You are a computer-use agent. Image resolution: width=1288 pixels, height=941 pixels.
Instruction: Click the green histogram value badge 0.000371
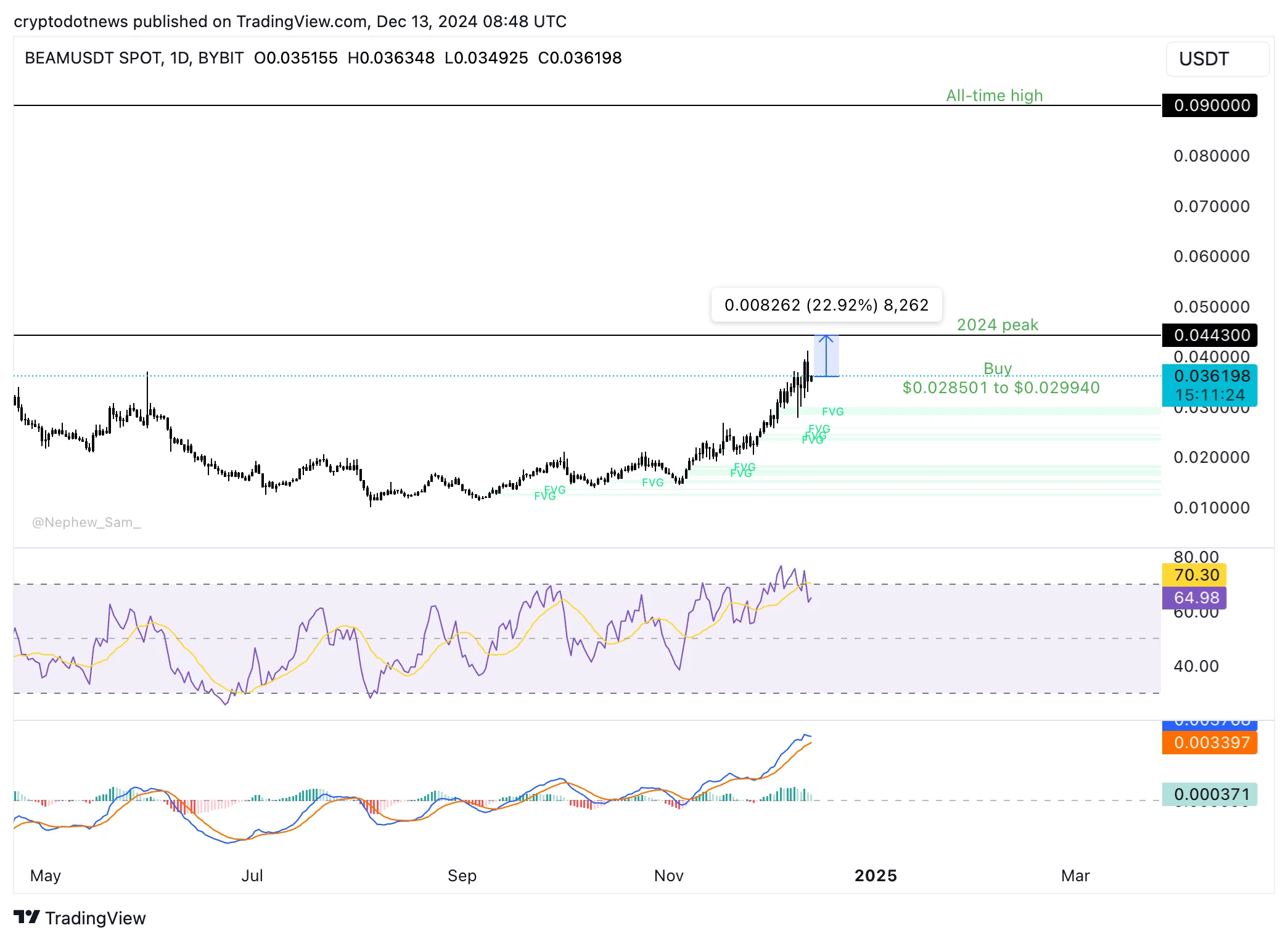pos(1208,795)
